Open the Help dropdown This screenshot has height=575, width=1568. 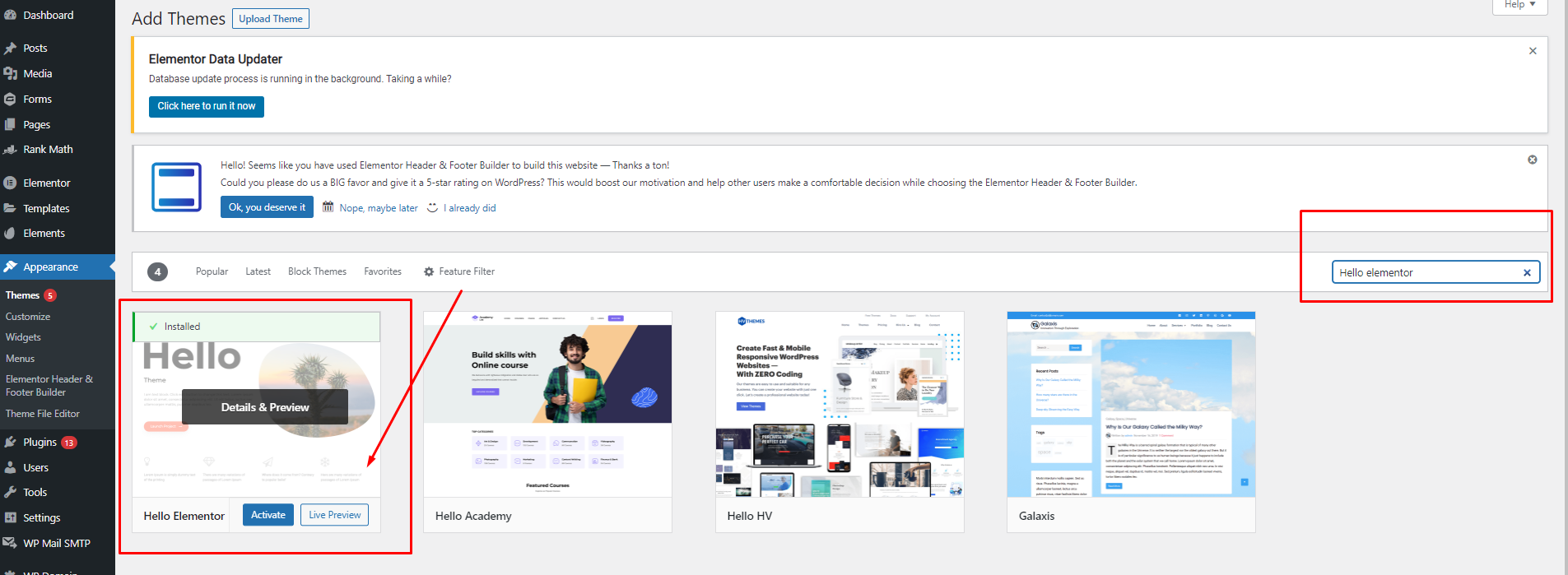tap(1520, 5)
